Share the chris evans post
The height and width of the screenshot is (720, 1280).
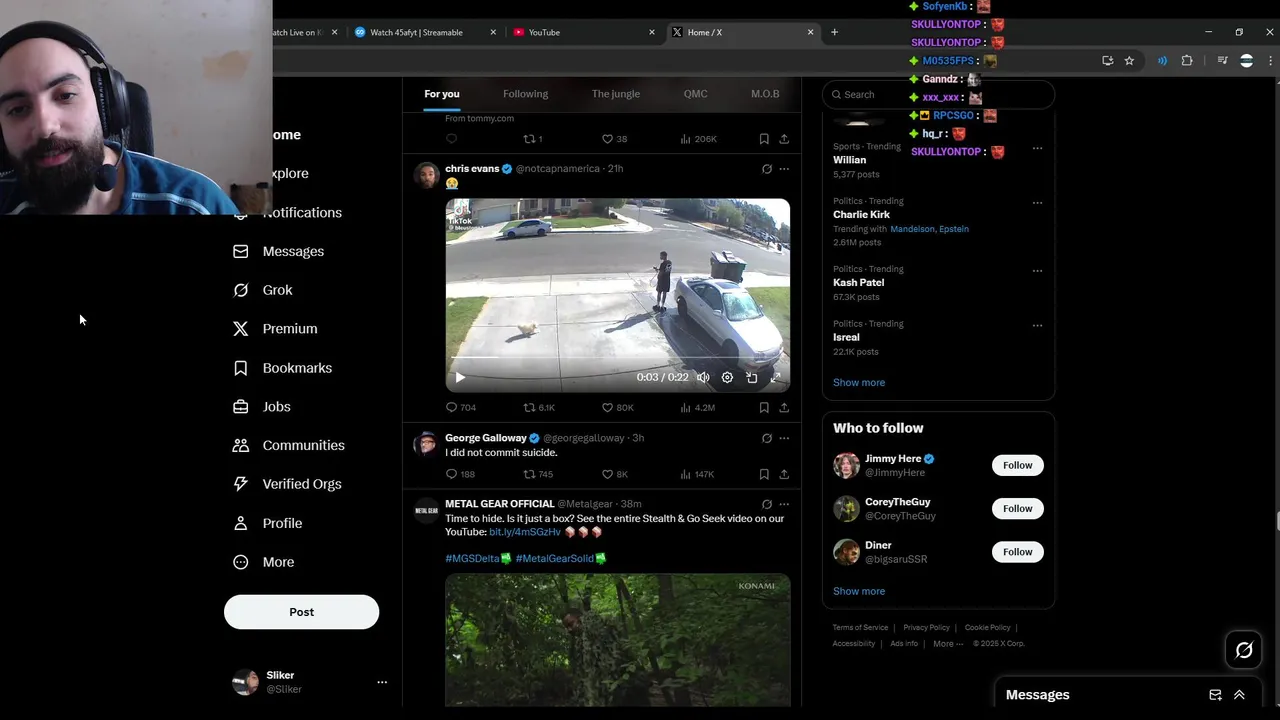click(x=784, y=407)
